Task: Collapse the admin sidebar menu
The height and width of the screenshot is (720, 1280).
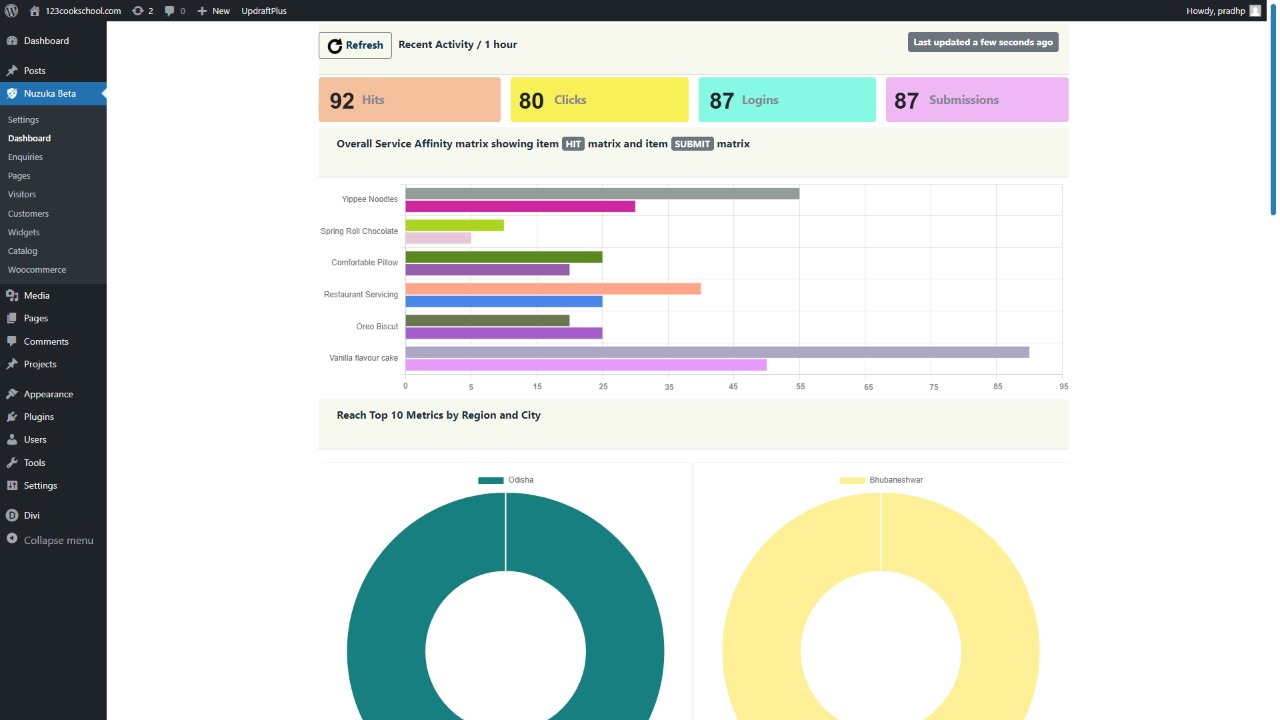Action: 57,540
